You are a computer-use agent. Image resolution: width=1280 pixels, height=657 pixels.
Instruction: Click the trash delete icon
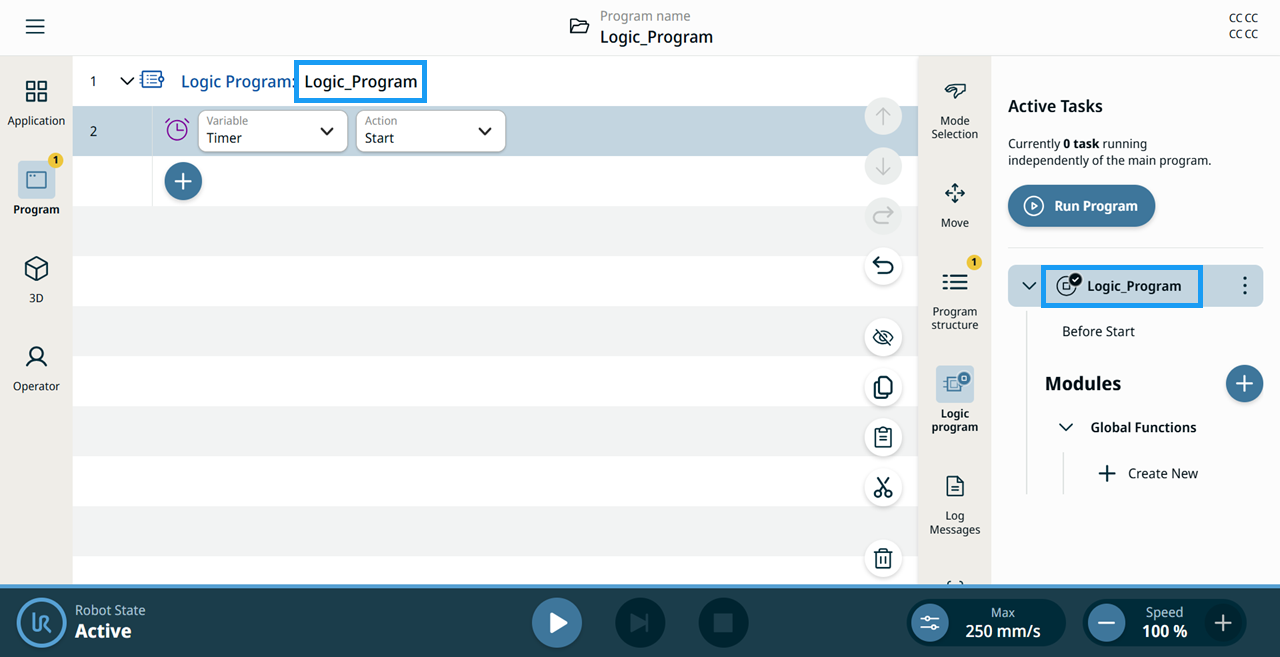click(x=883, y=558)
